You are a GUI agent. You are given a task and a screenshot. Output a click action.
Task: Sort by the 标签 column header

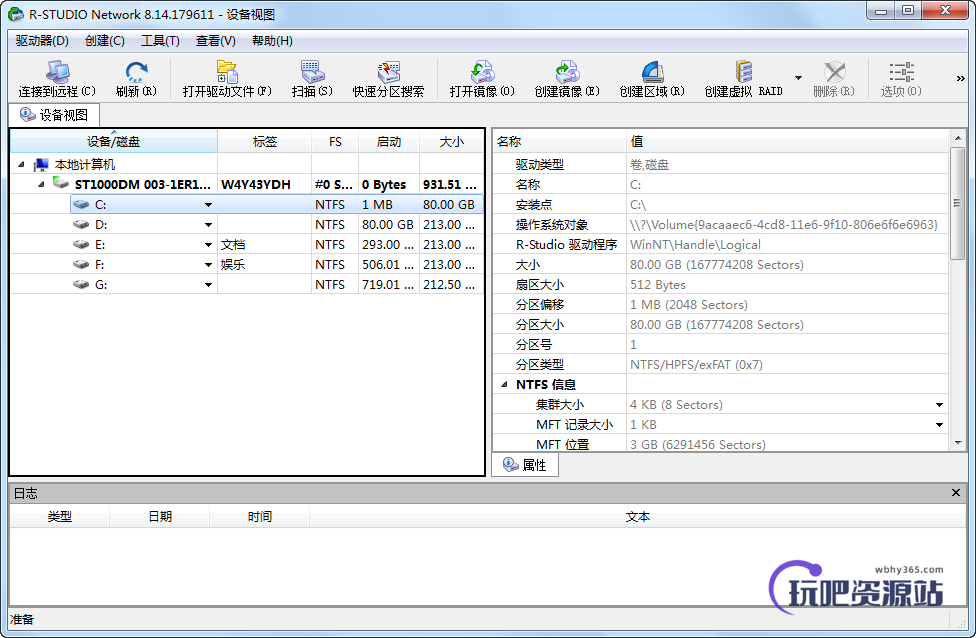pos(265,141)
